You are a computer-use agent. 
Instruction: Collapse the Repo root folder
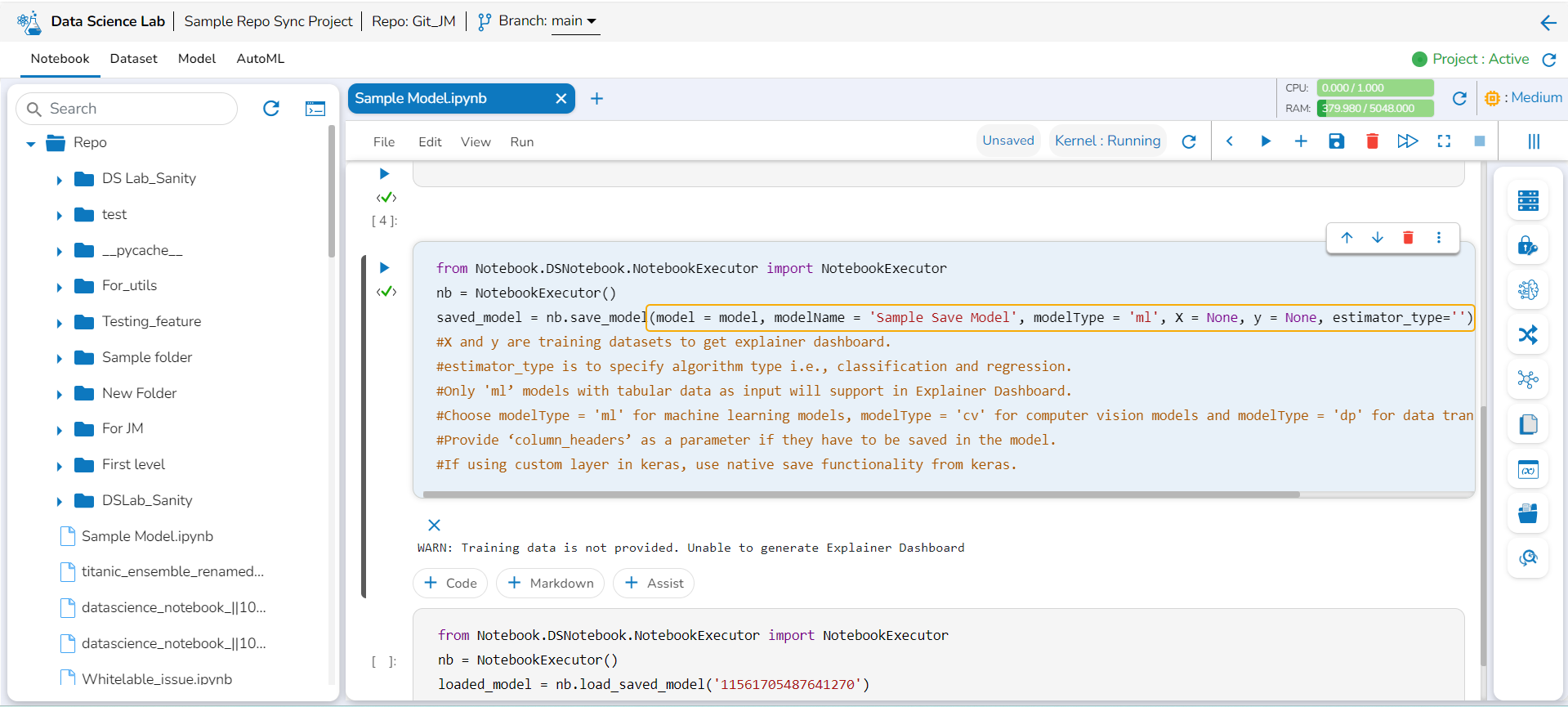tap(31, 144)
